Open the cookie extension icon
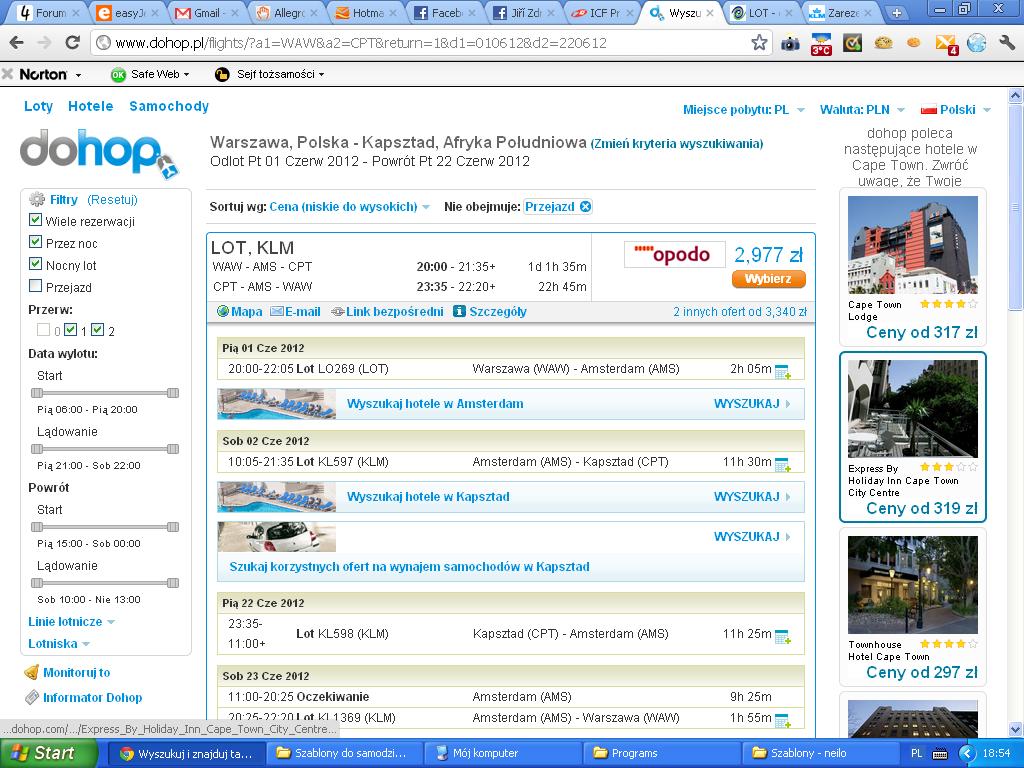 [x=884, y=43]
